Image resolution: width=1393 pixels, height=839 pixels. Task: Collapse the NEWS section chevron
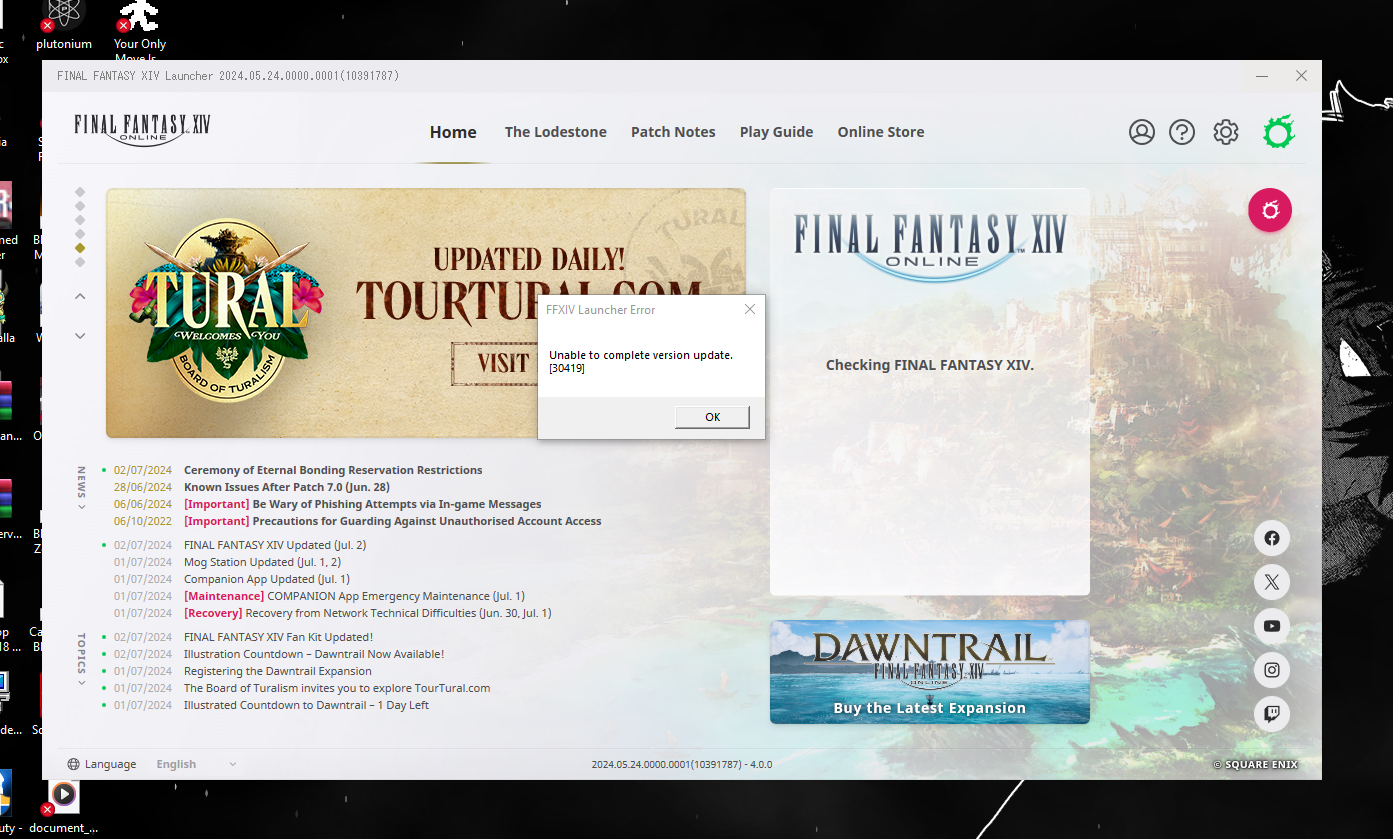tap(81, 507)
